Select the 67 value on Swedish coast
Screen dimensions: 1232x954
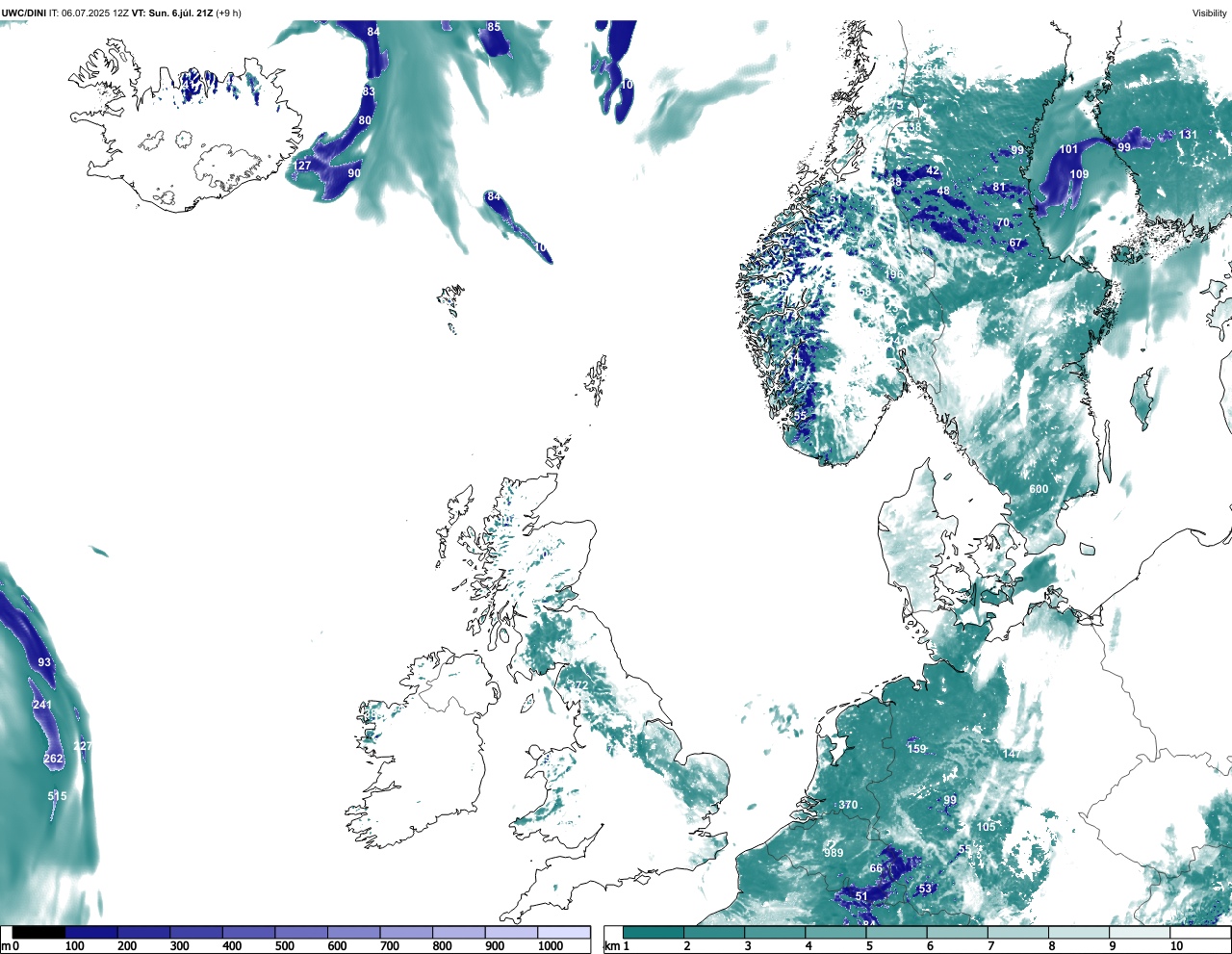point(1015,244)
